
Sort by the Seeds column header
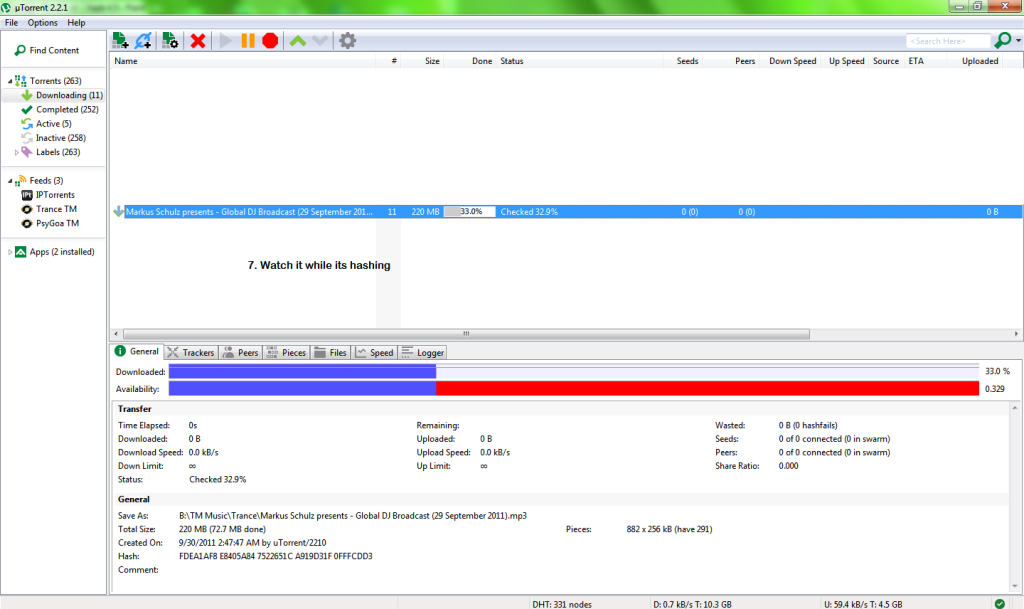683,61
